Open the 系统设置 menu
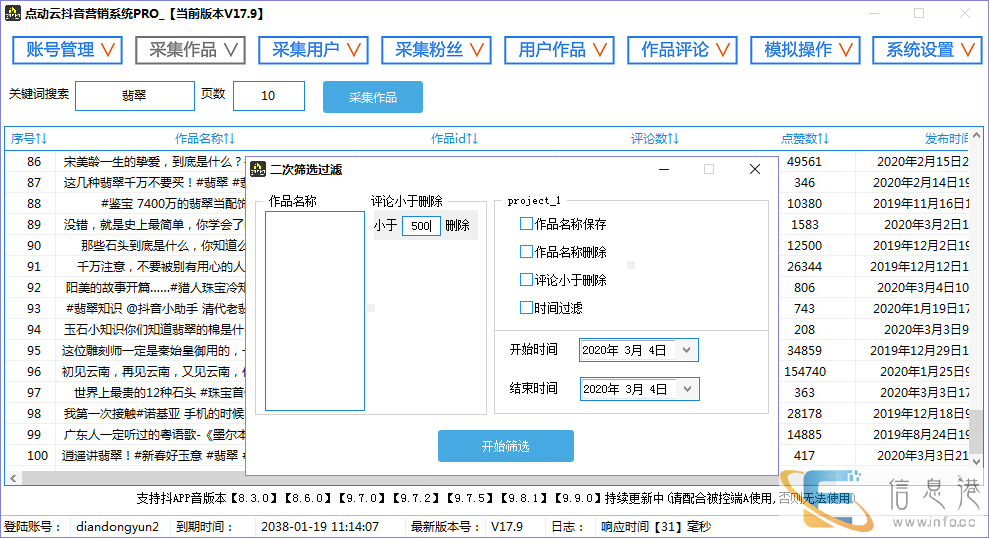The image size is (989, 538). 927,50
